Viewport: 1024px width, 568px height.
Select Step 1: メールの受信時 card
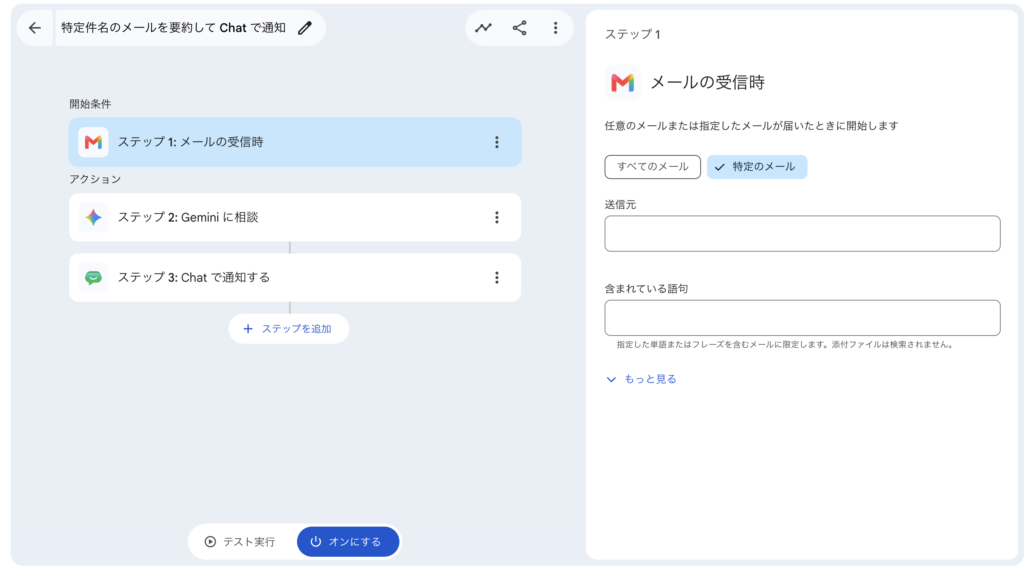295,142
